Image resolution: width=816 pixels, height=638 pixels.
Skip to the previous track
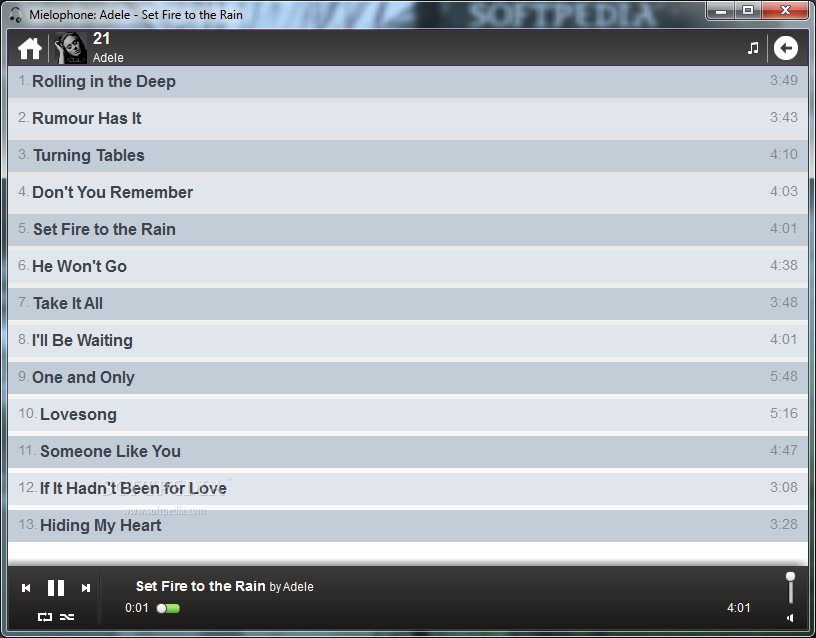pyautogui.click(x=26, y=588)
